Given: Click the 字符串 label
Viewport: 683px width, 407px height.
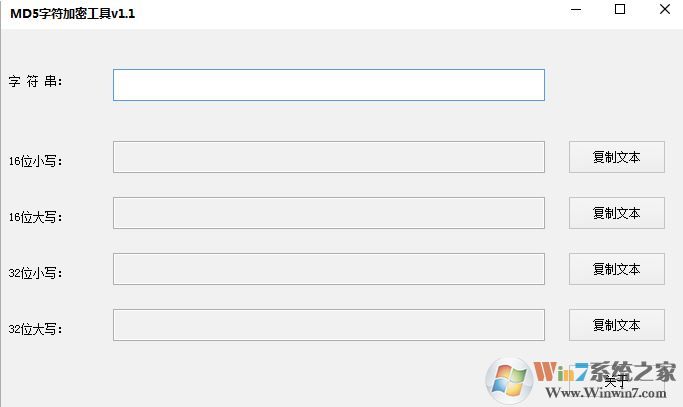Looking at the screenshot, I should [36, 82].
